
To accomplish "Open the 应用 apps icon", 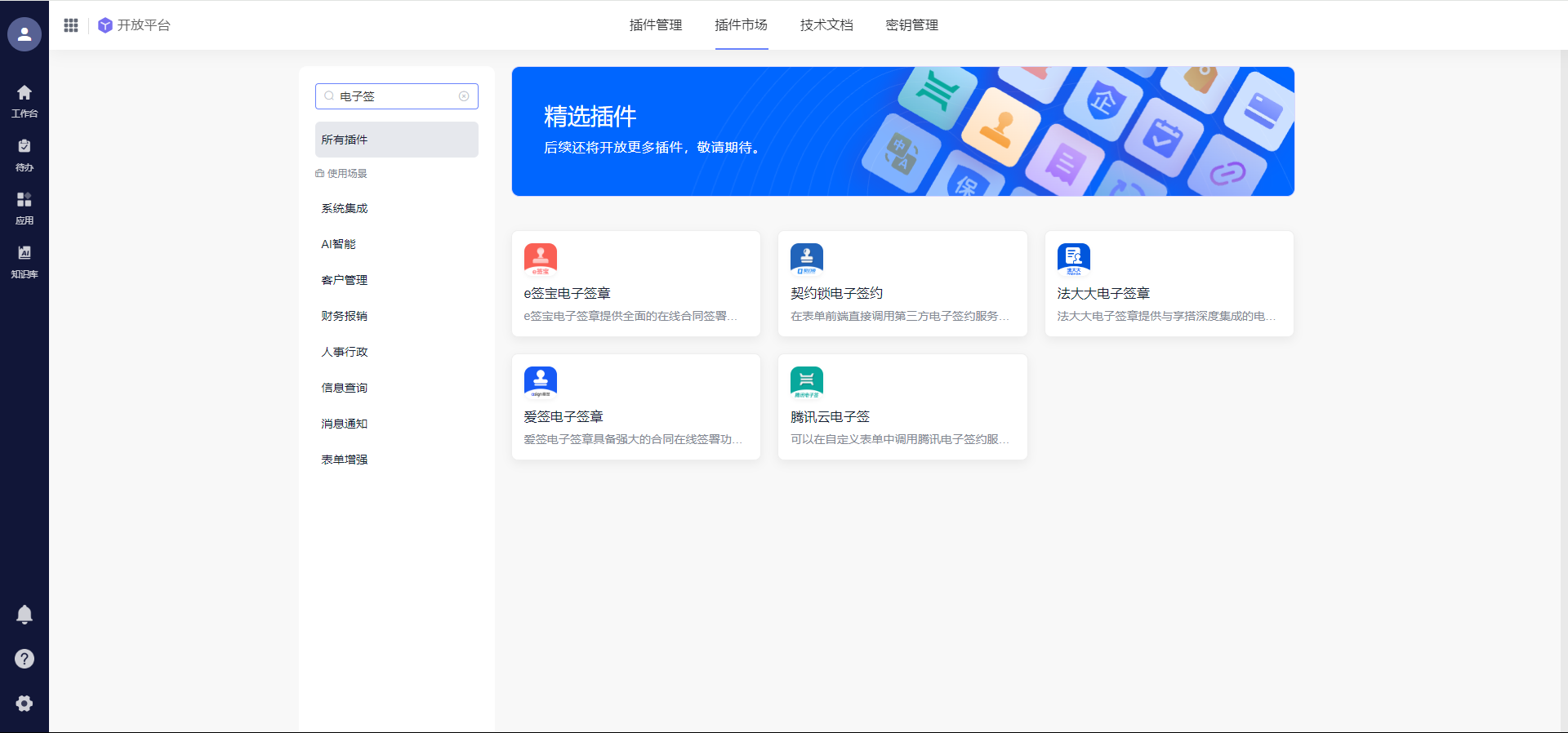I will tap(24, 208).
